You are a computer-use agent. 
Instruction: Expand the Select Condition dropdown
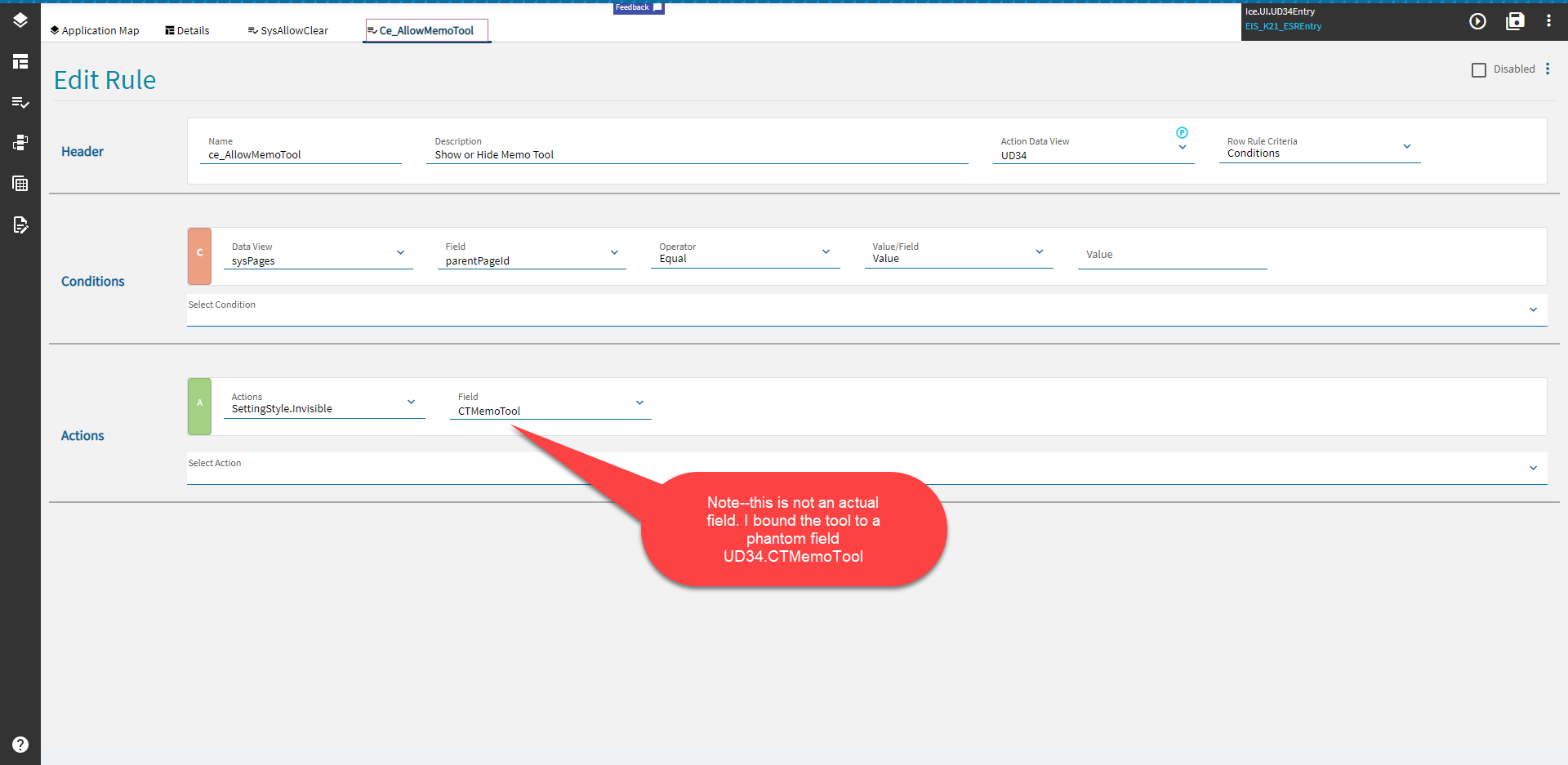[1534, 309]
